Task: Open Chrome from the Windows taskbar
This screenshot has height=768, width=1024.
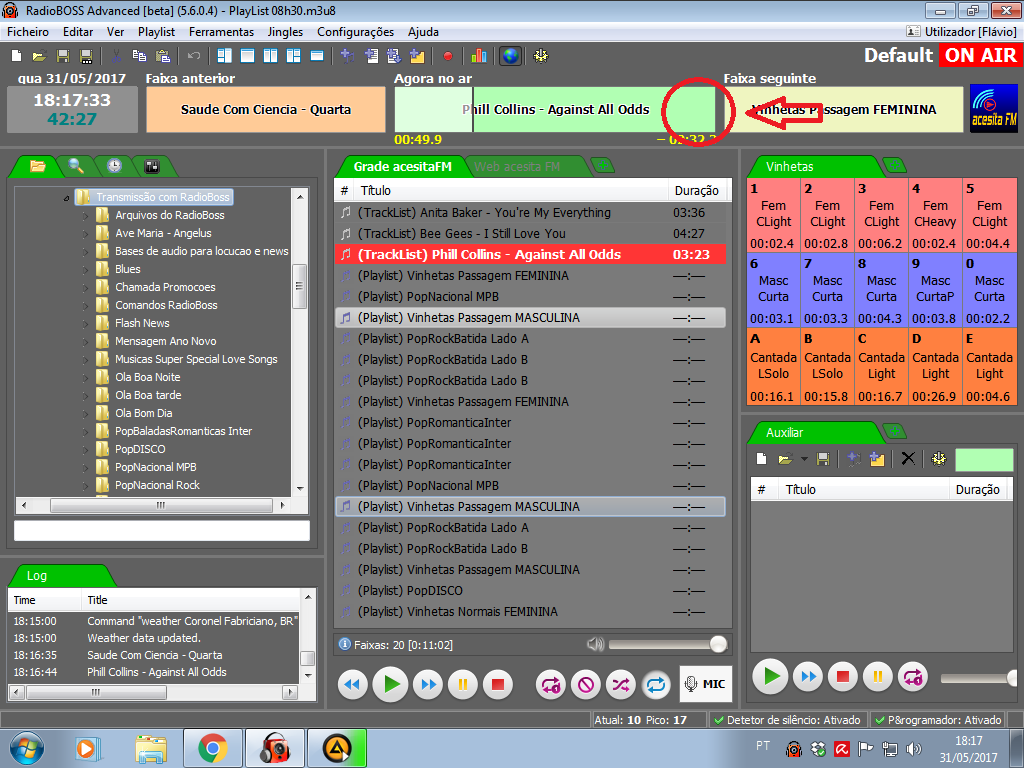Action: click(213, 748)
